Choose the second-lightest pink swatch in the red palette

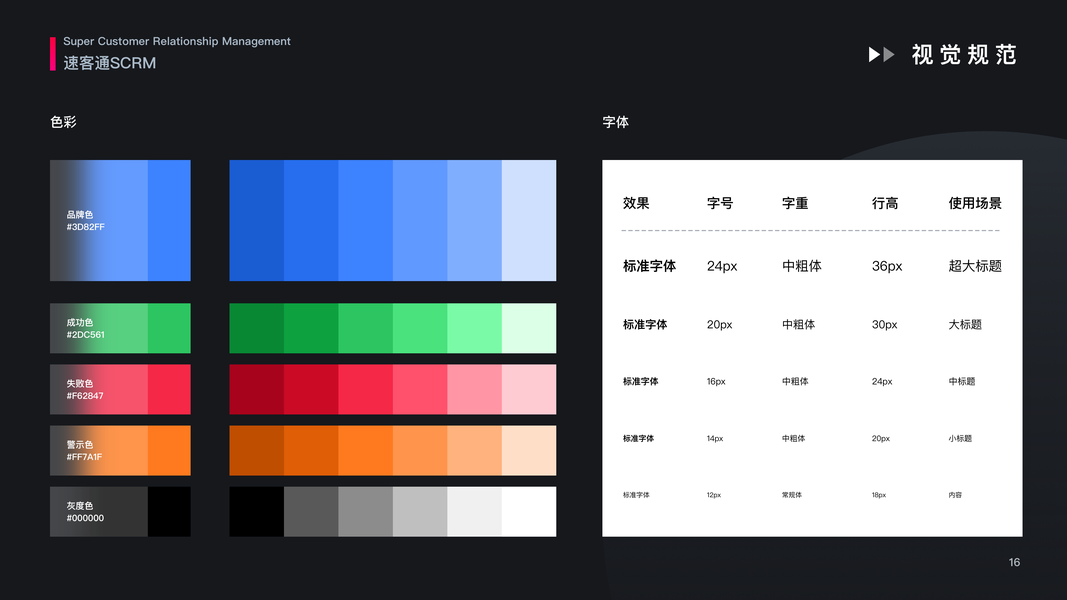[x=474, y=389]
